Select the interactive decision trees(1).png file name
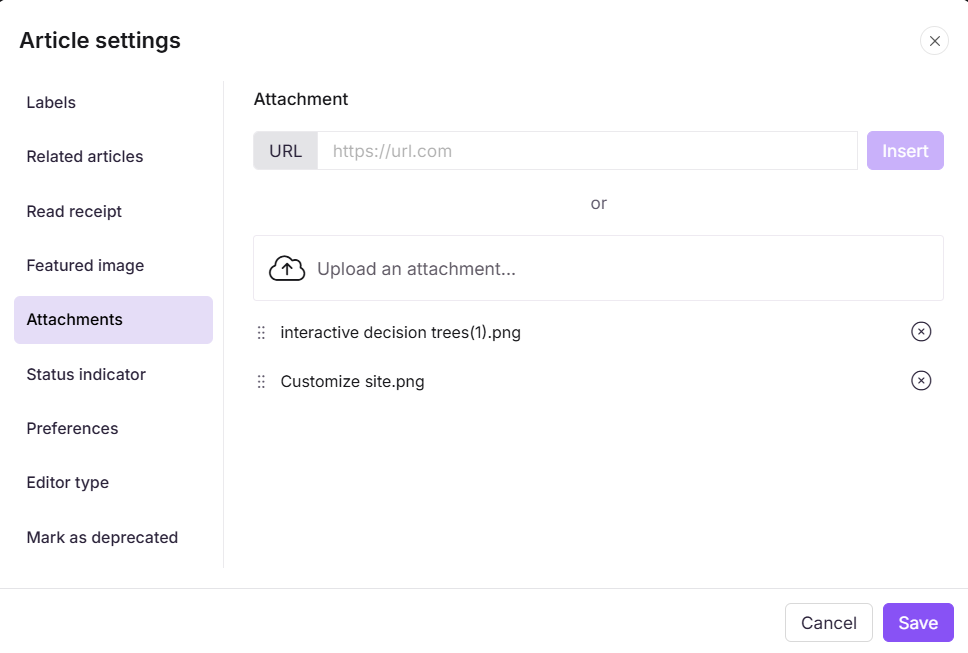The image size is (968, 653). point(401,333)
